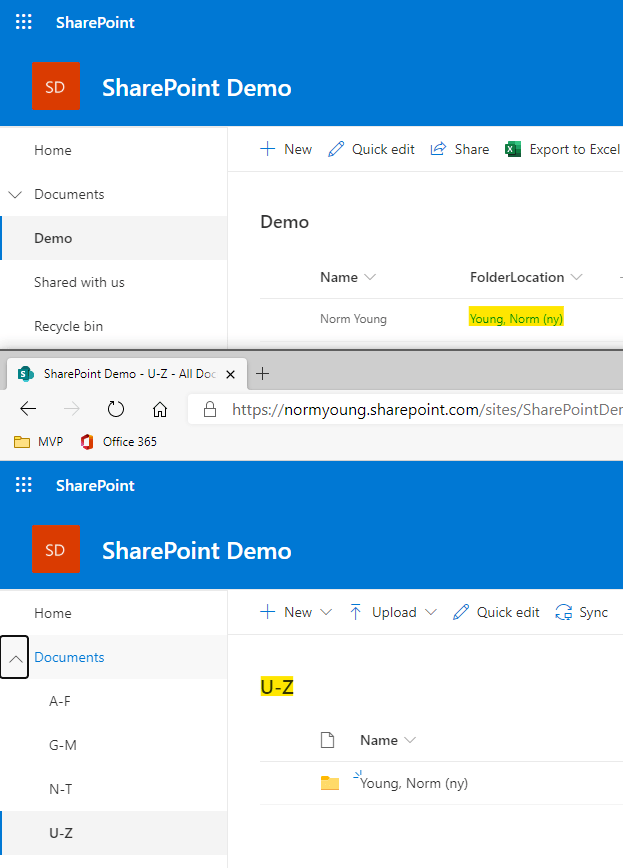
Task: Open the MVP bookmarks folder
Action: (38, 441)
